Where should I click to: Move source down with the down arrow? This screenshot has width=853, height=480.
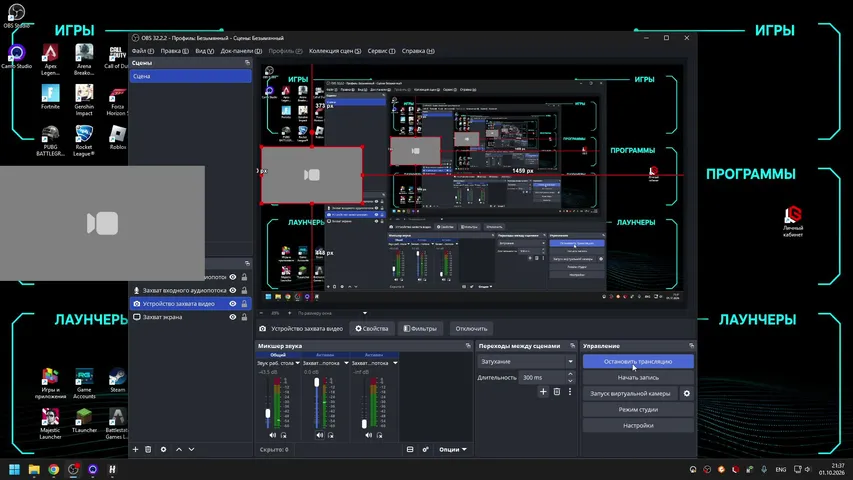pyautogui.click(x=191, y=450)
